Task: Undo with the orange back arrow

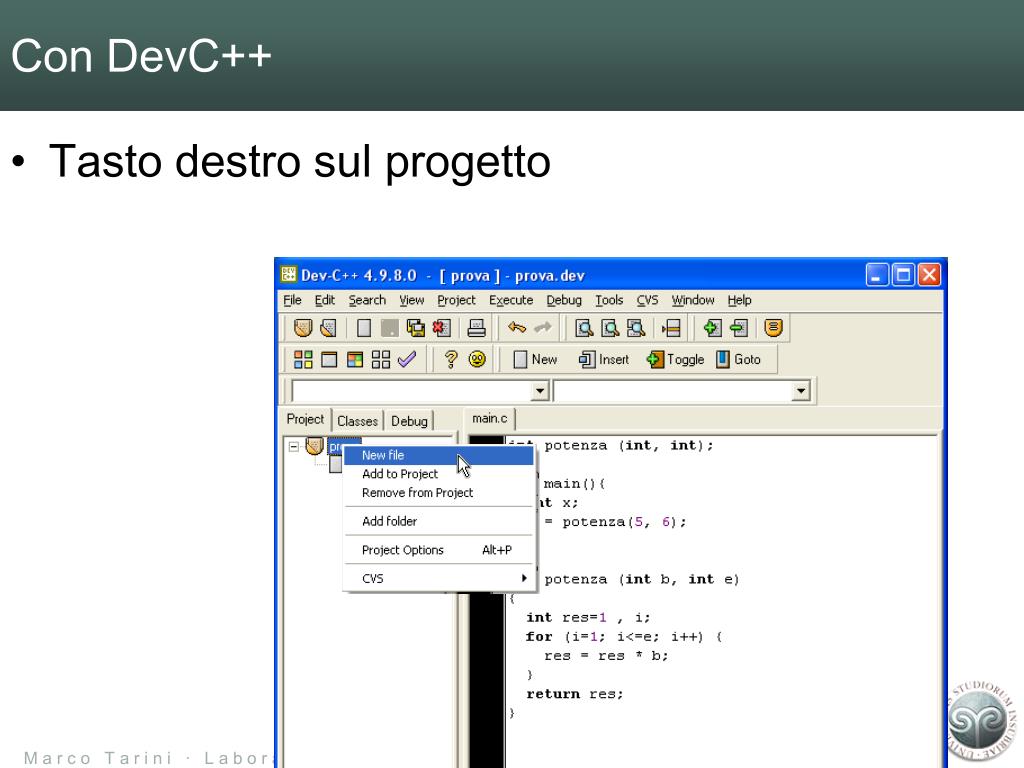Action: [517, 328]
